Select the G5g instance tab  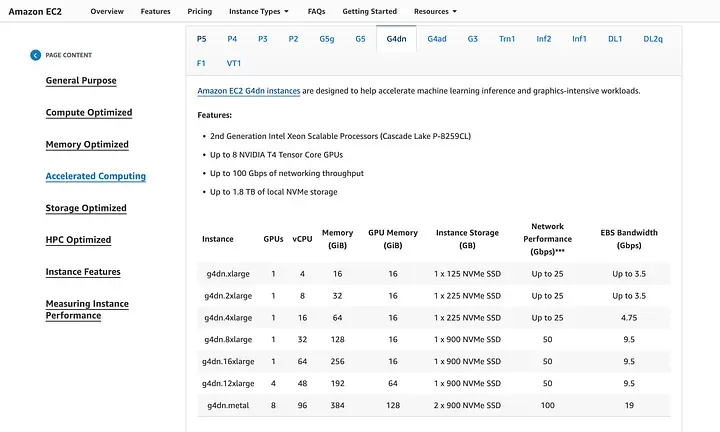[327, 39]
